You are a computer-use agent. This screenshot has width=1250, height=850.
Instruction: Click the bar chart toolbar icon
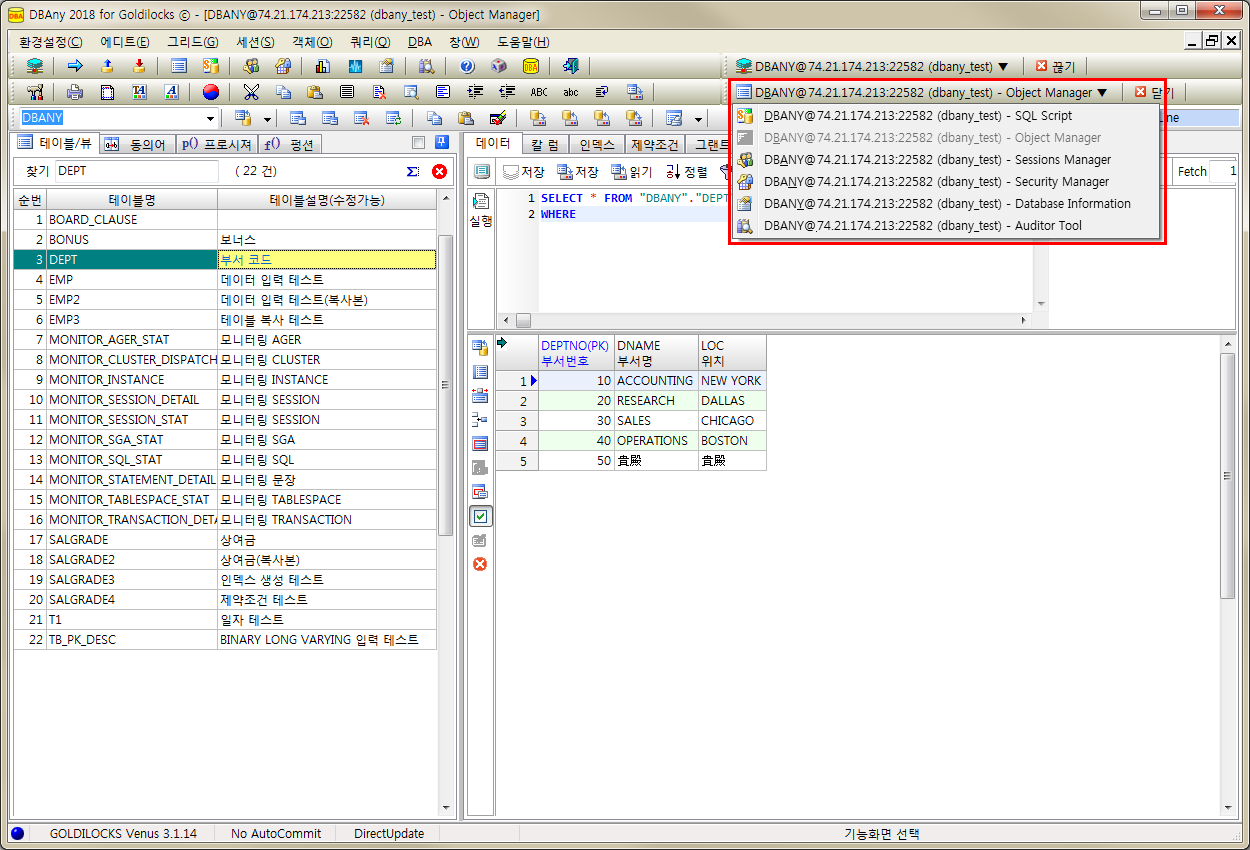tap(323, 67)
